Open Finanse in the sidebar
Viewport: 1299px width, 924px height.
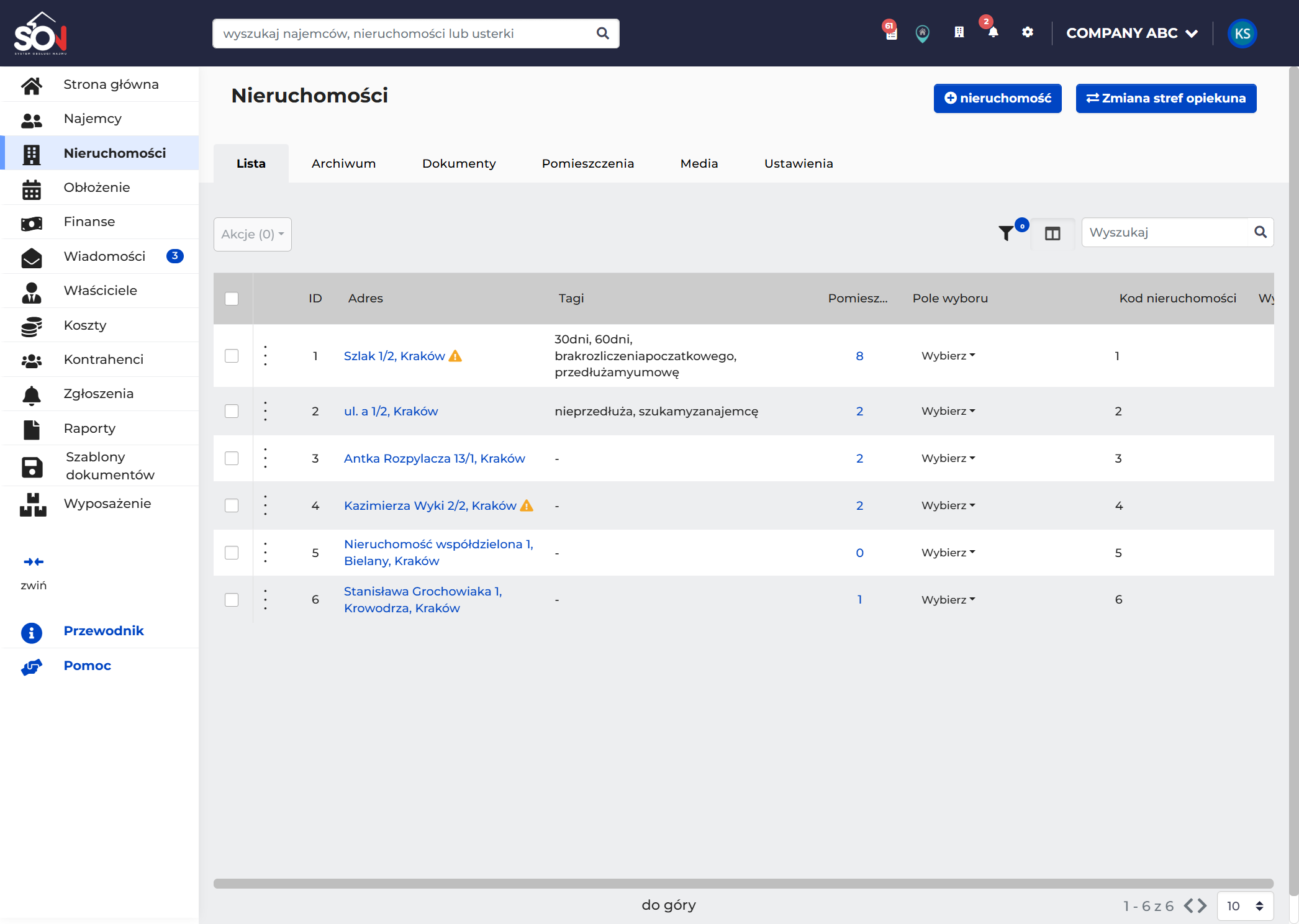pyautogui.click(x=101, y=222)
